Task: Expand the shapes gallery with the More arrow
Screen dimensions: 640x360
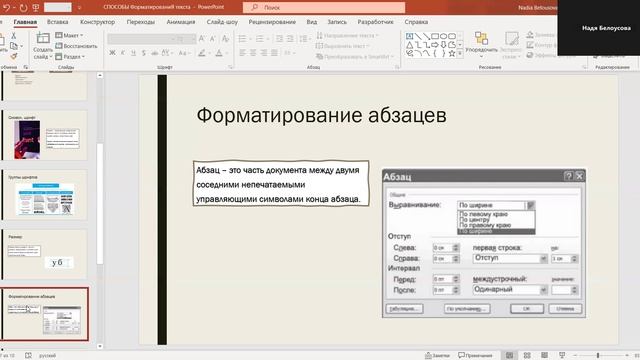Action: (460, 54)
